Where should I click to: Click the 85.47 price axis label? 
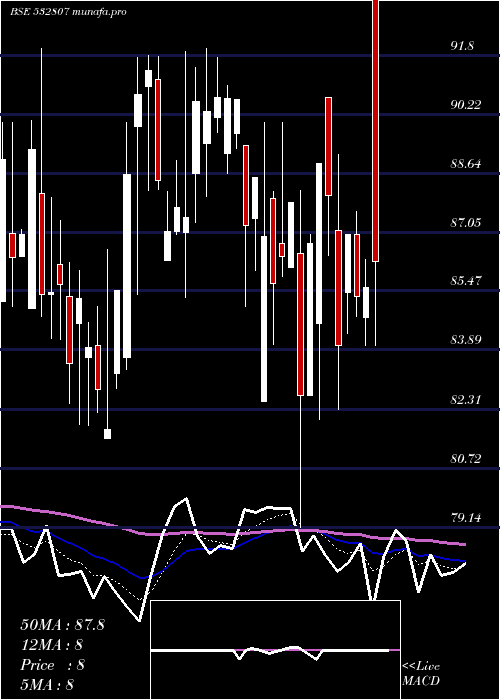point(466,281)
